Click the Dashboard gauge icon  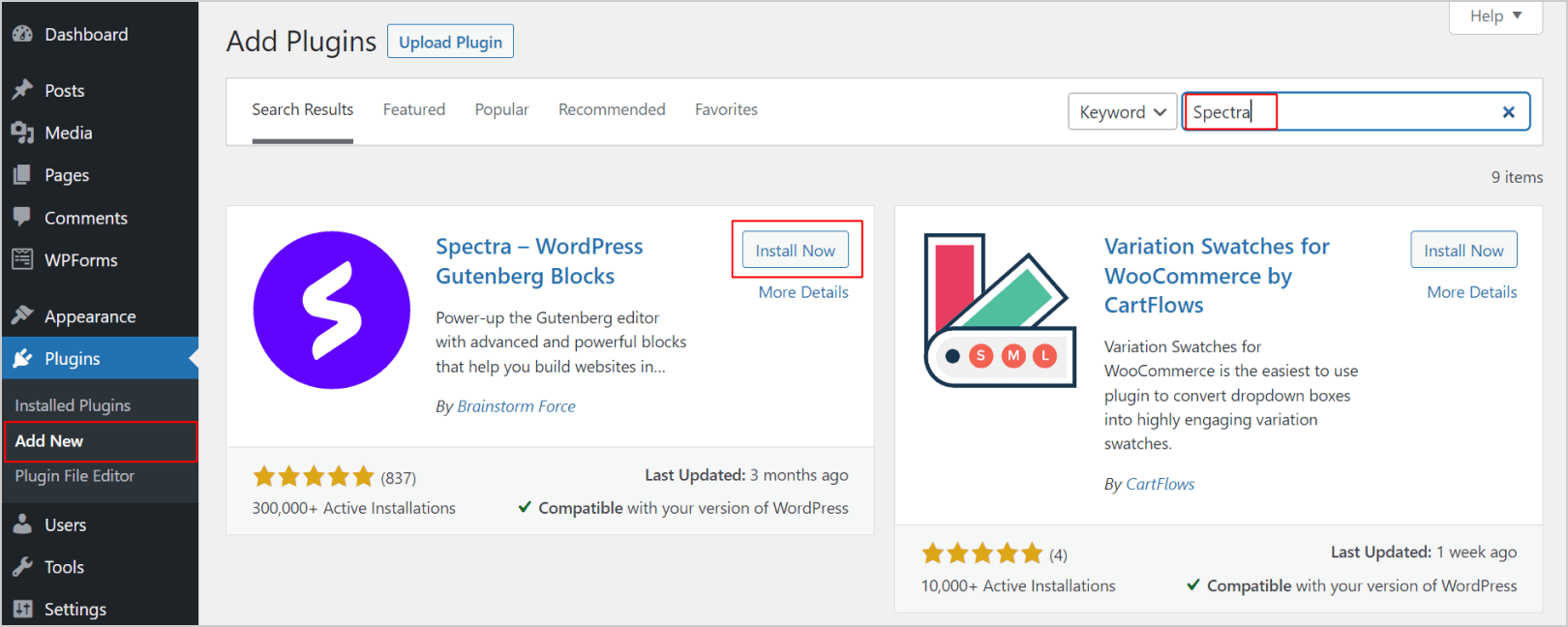[x=22, y=34]
